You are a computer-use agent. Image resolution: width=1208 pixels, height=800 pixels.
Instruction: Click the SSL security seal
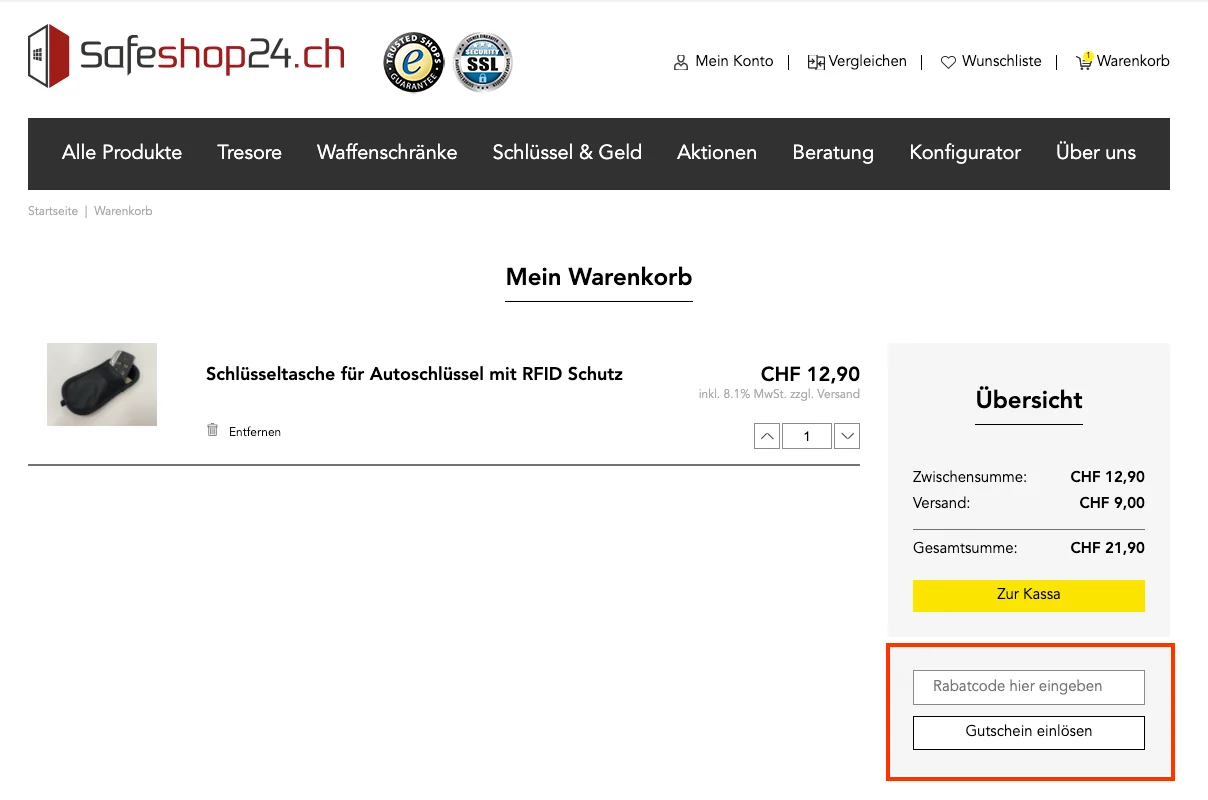pyautogui.click(x=483, y=61)
